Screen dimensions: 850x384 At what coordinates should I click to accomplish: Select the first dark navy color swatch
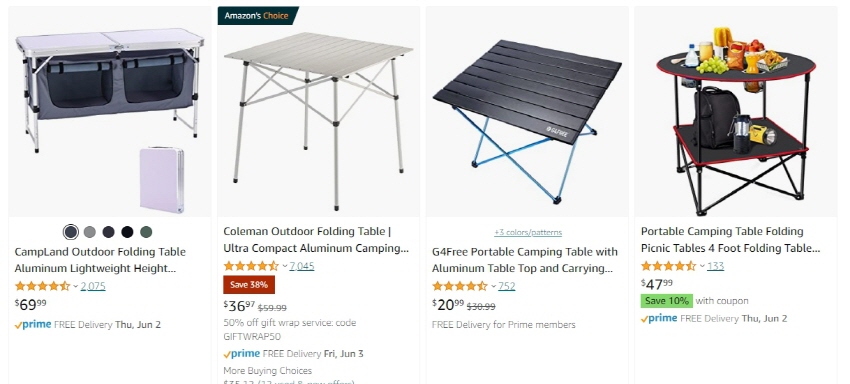tap(71, 232)
